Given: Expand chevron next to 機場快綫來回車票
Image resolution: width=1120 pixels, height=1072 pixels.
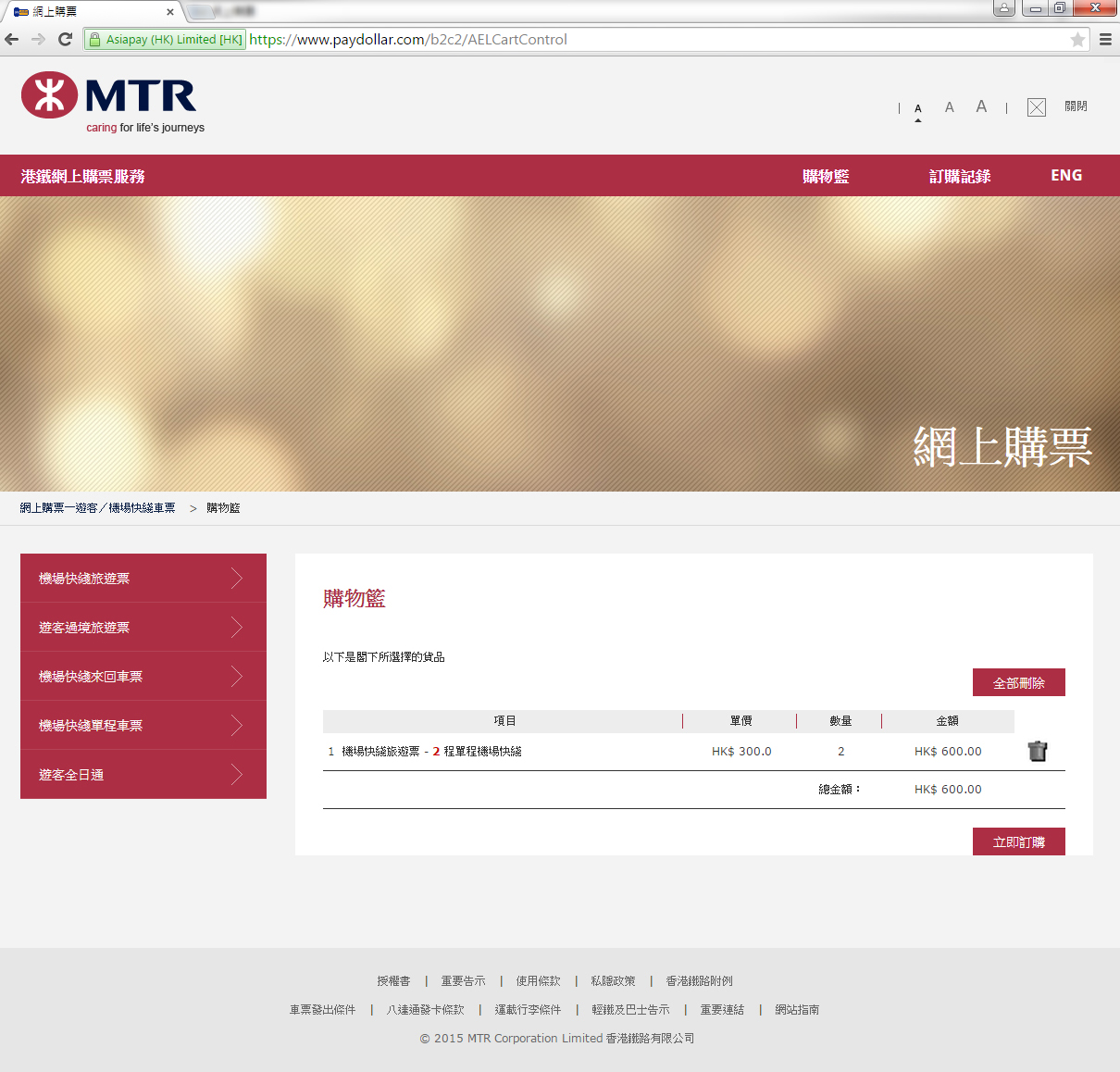Looking at the screenshot, I should (237, 677).
